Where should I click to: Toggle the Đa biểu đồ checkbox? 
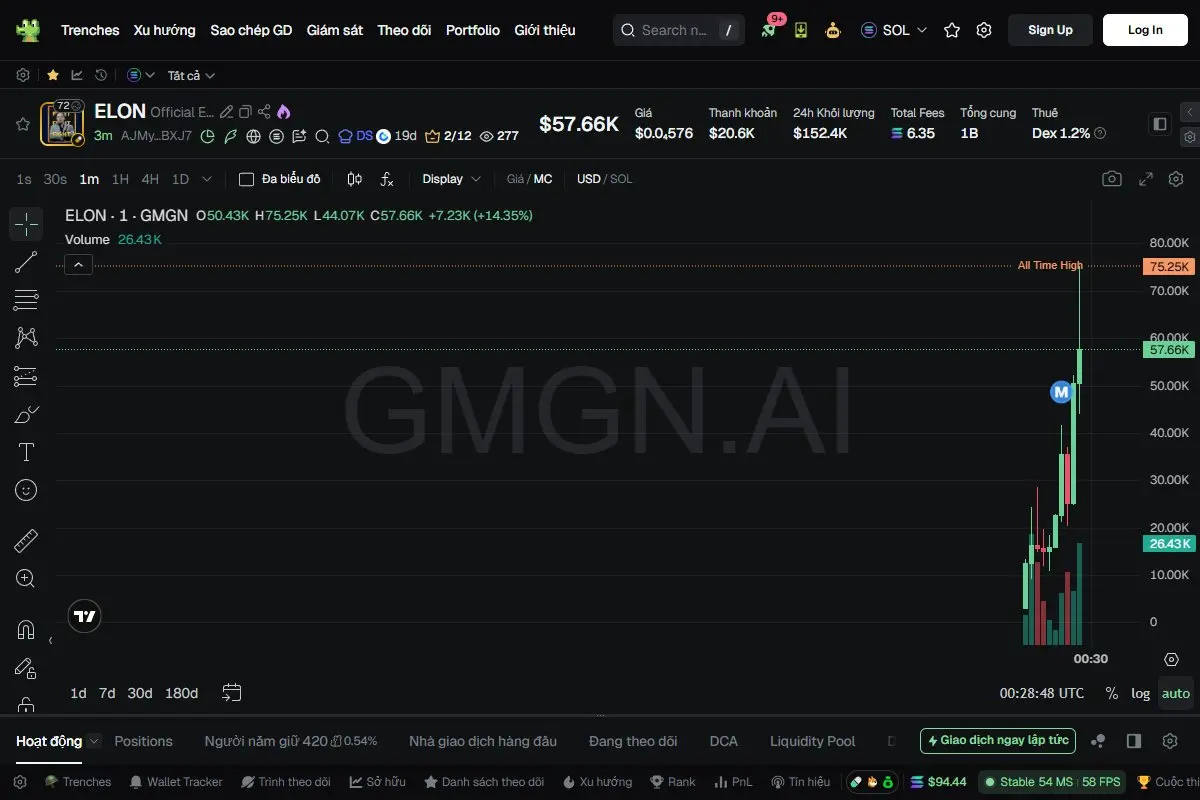point(247,179)
